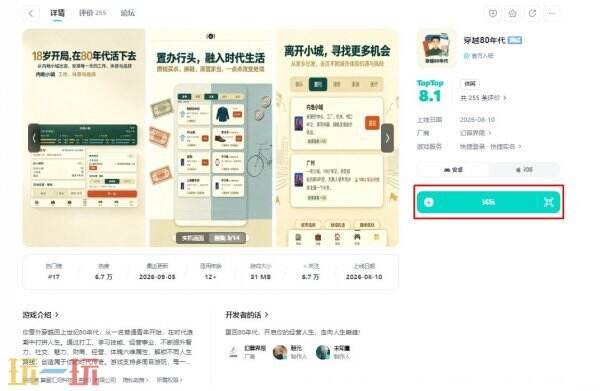Expand the 游戏介绍 section
600x391 pixels.
(x=41, y=315)
